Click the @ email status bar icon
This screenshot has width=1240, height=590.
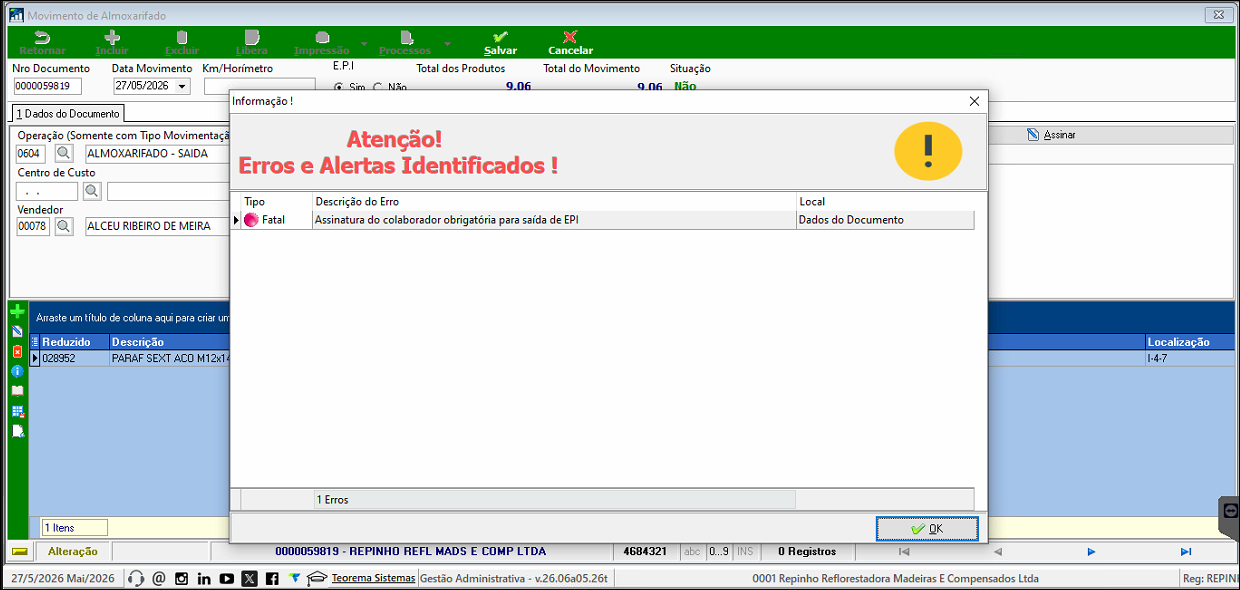point(158,578)
